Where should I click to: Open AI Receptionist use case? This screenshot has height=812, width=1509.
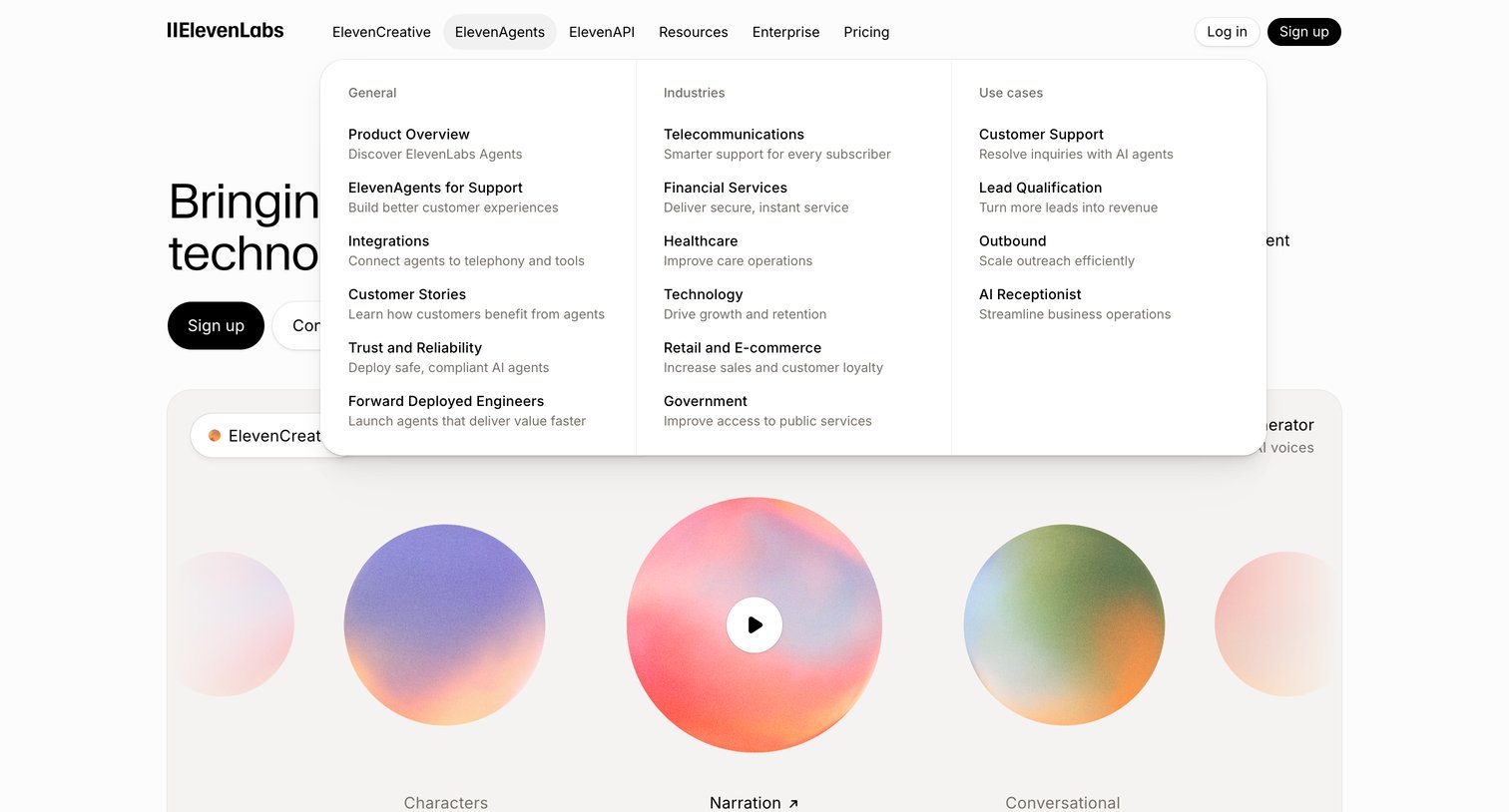pyautogui.click(x=1075, y=304)
